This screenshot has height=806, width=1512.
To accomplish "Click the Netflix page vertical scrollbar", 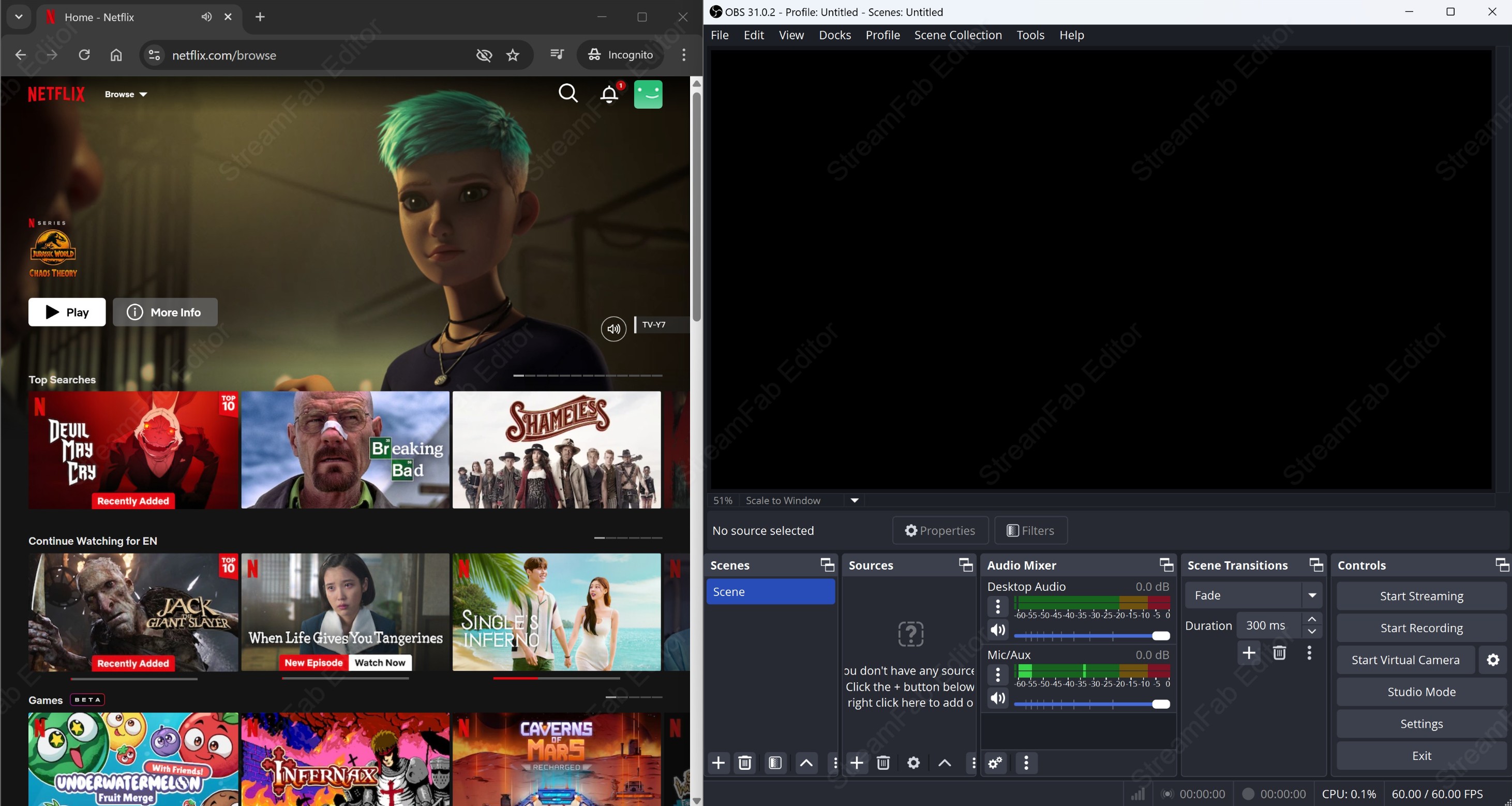I will [697, 205].
